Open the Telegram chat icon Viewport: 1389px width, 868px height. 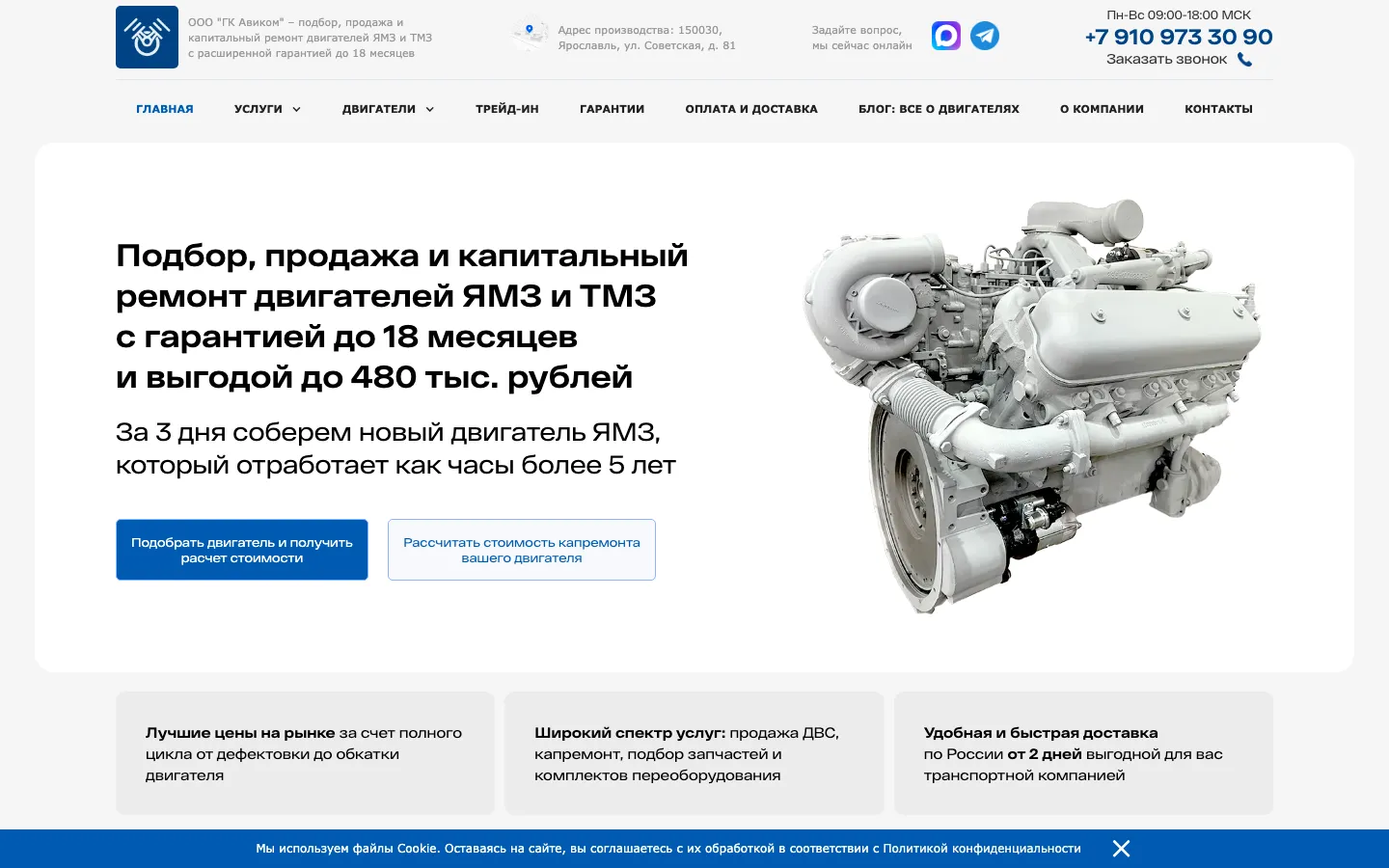click(x=985, y=36)
